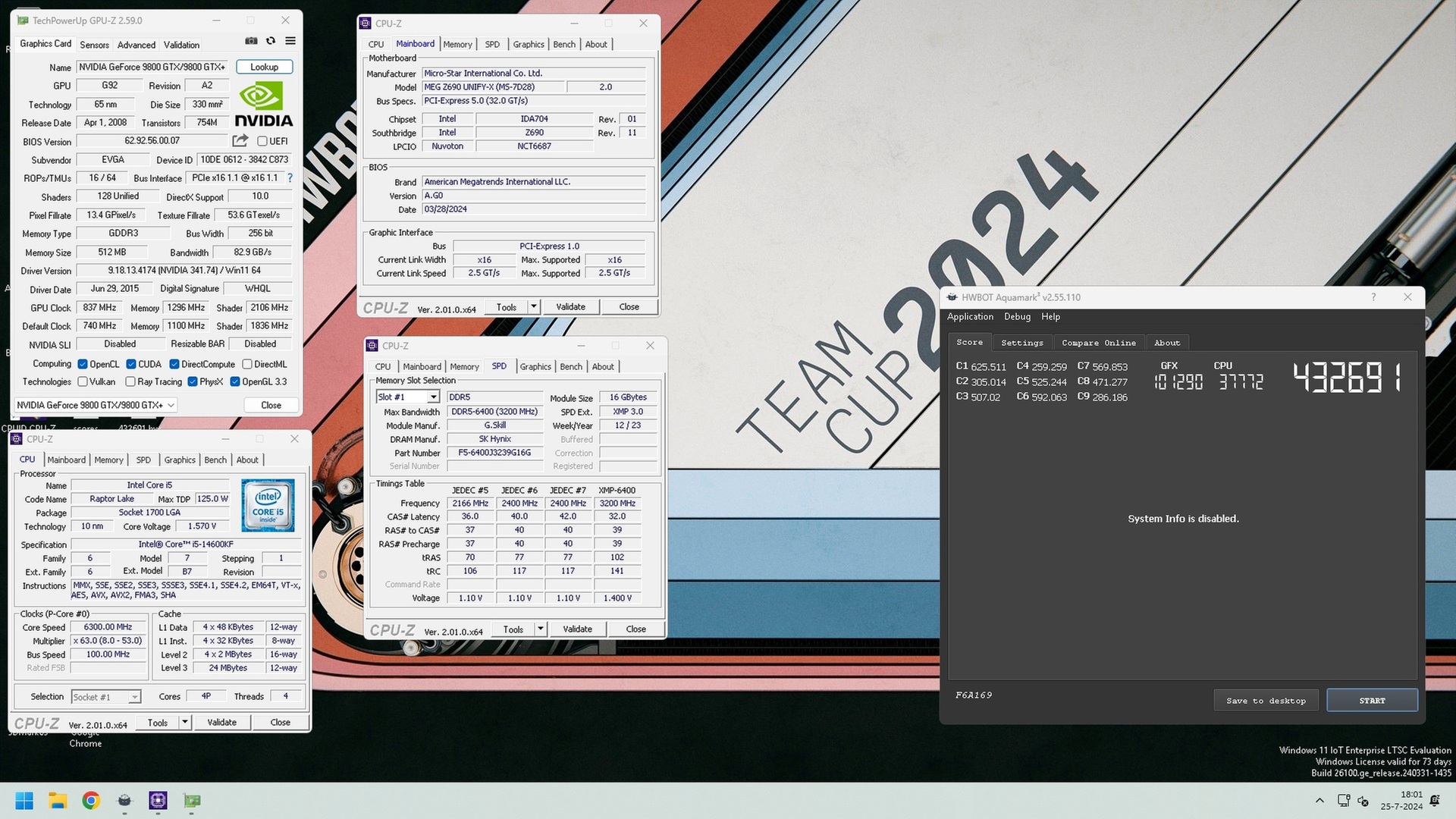Open File Explorer from the taskbar
This screenshot has height=819, width=1456.
[58, 801]
